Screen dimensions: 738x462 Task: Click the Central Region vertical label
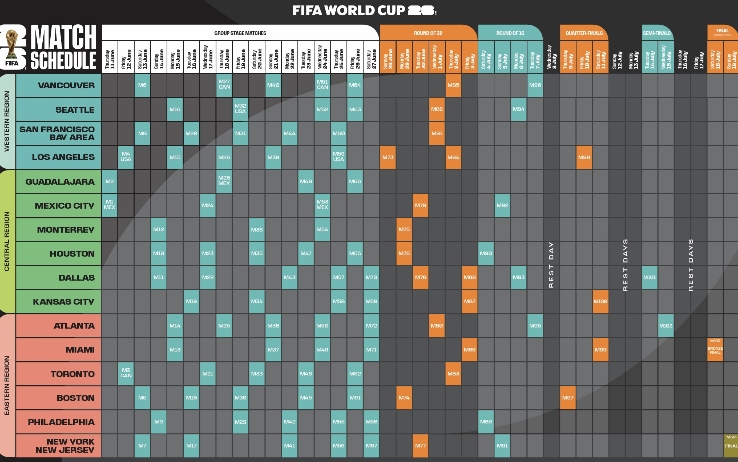[7, 241]
